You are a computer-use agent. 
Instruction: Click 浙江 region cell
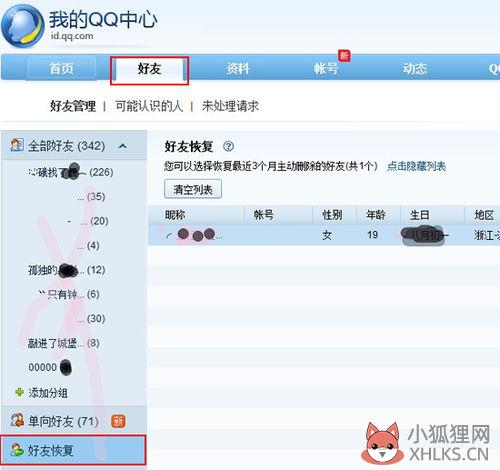pyautogui.click(x=487, y=235)
